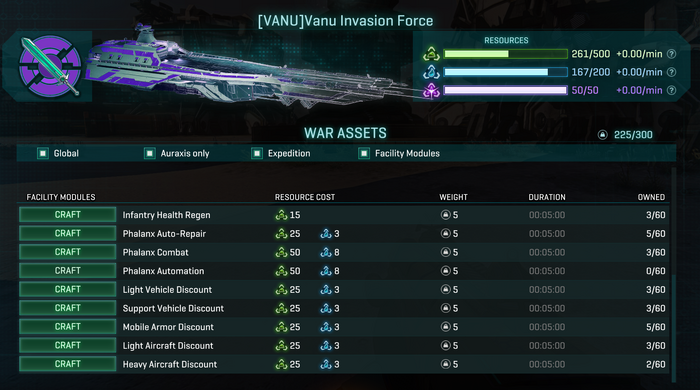Craft the Infantry Health Regen module

click(x=67, y=215)
